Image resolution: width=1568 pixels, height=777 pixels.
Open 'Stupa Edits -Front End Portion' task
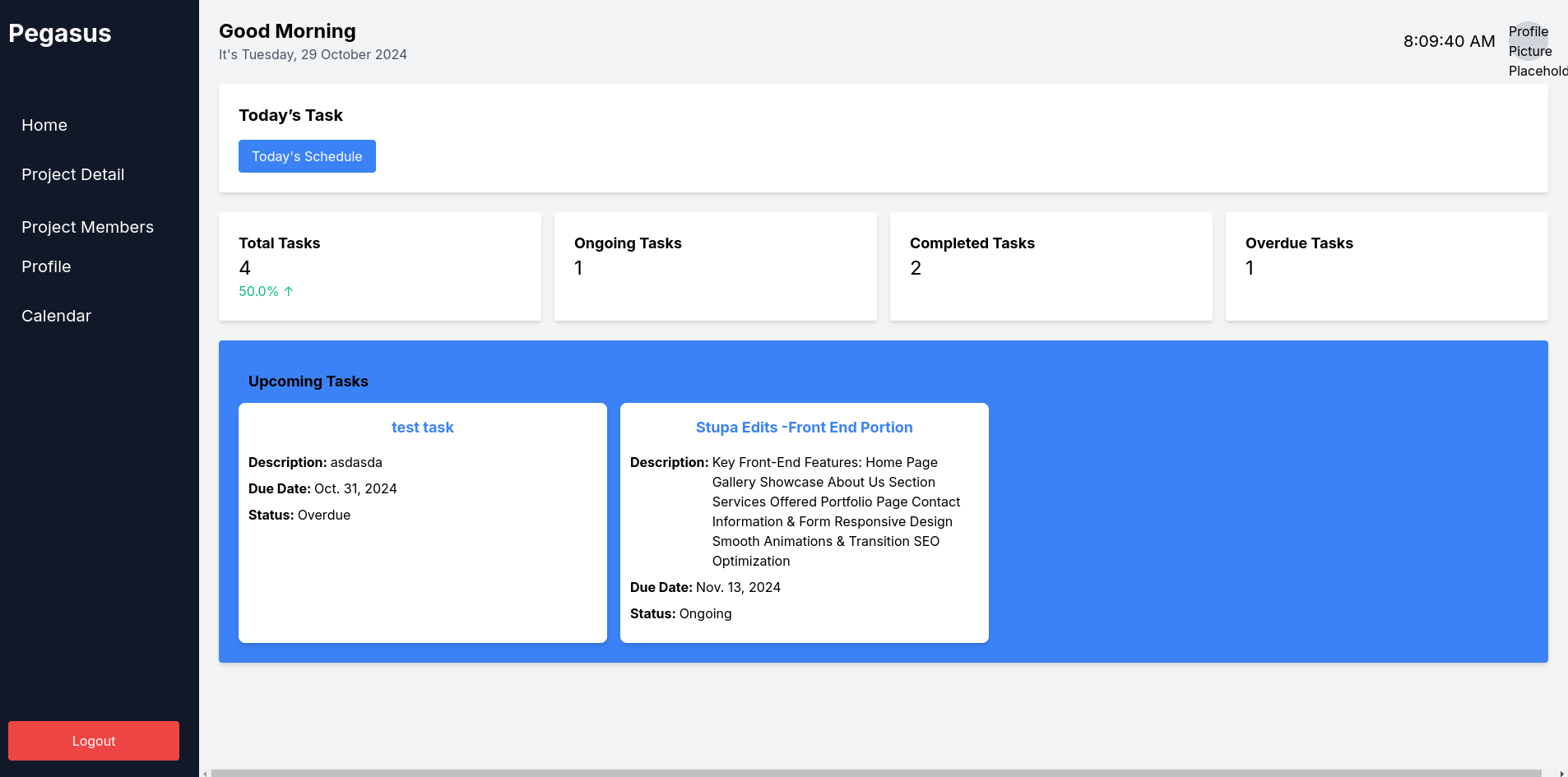(x=804, y=428)
